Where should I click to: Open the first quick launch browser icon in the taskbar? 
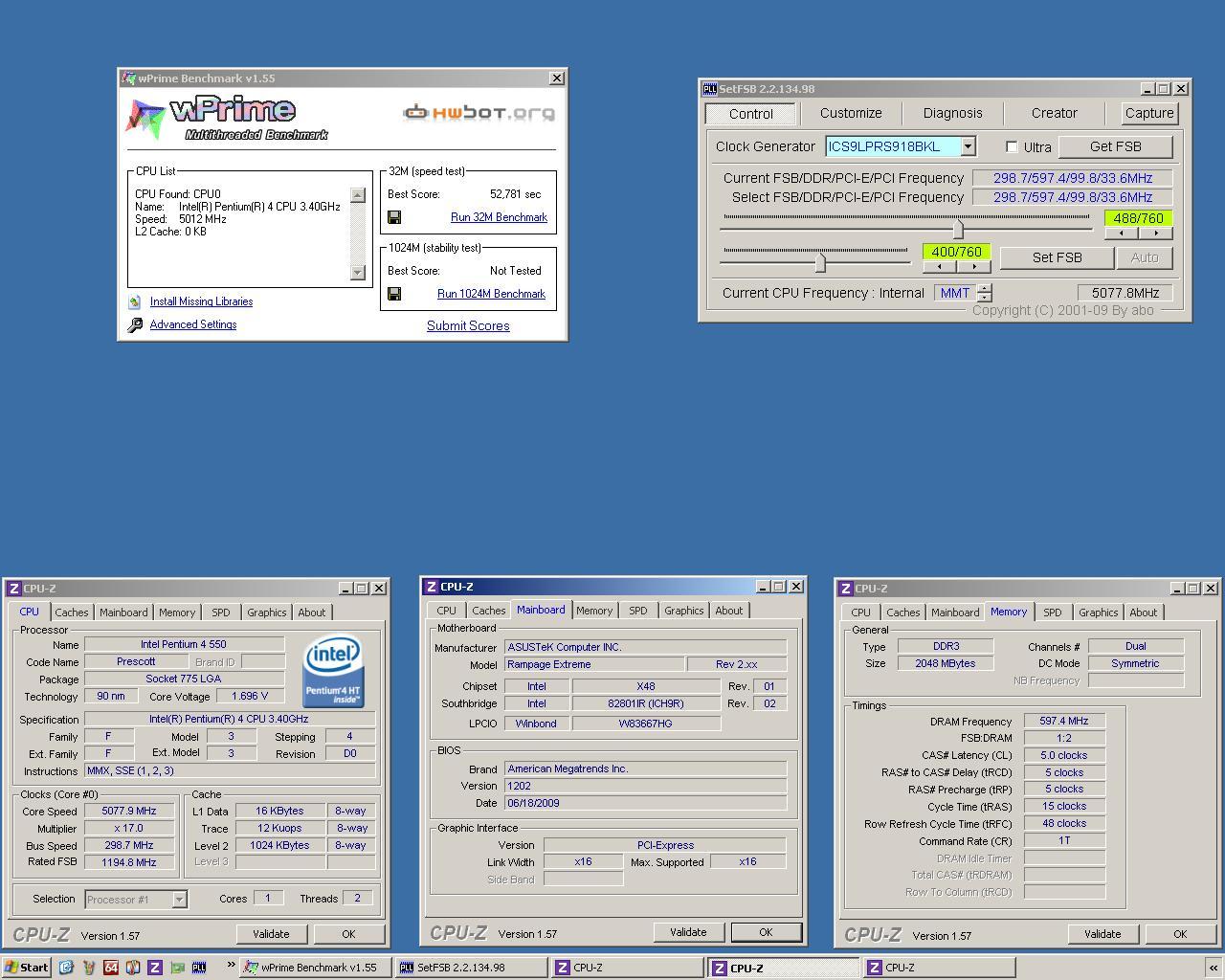[66, 968]
